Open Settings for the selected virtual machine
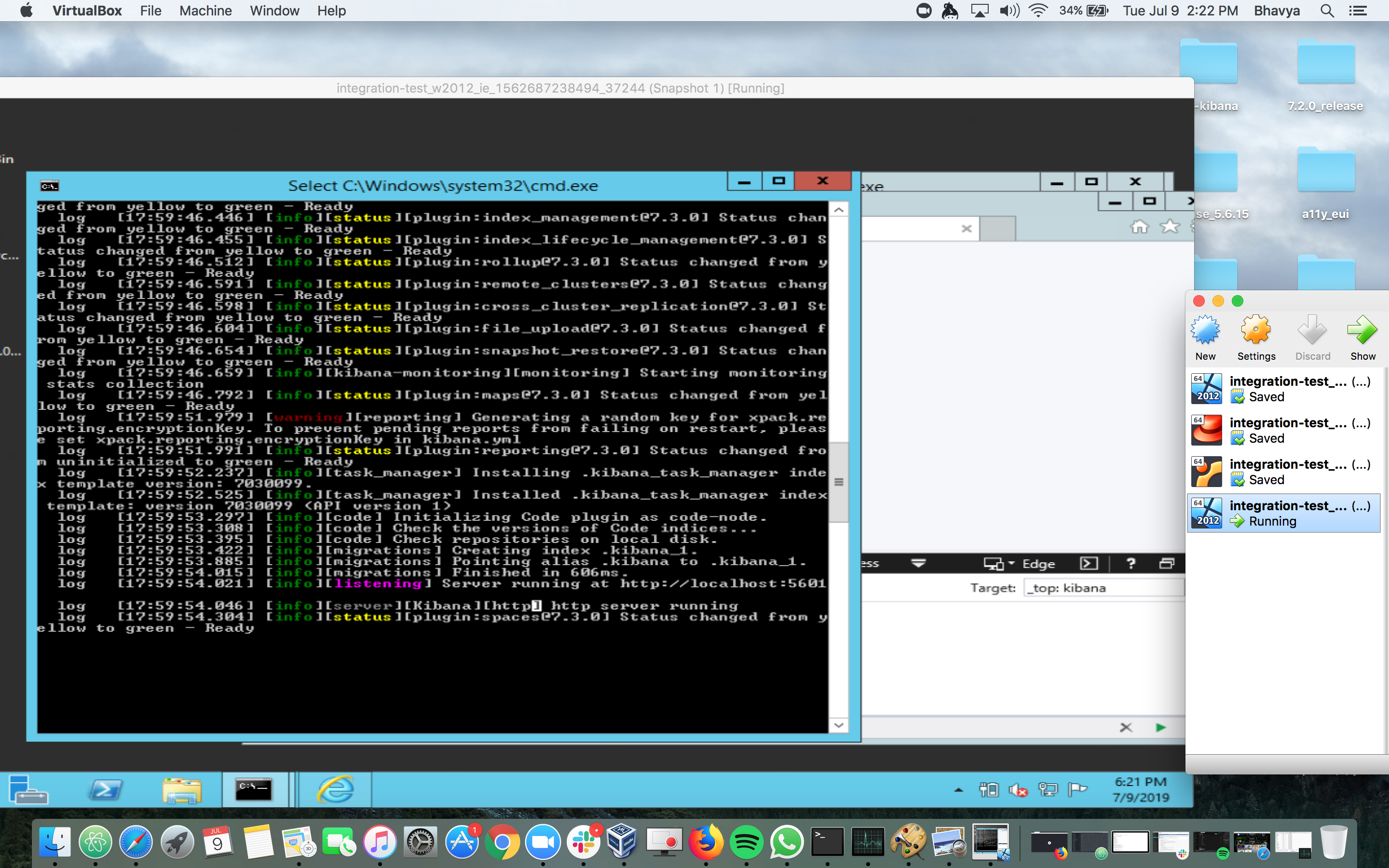Screen dimensions: 1389x868 [1256, 336]
